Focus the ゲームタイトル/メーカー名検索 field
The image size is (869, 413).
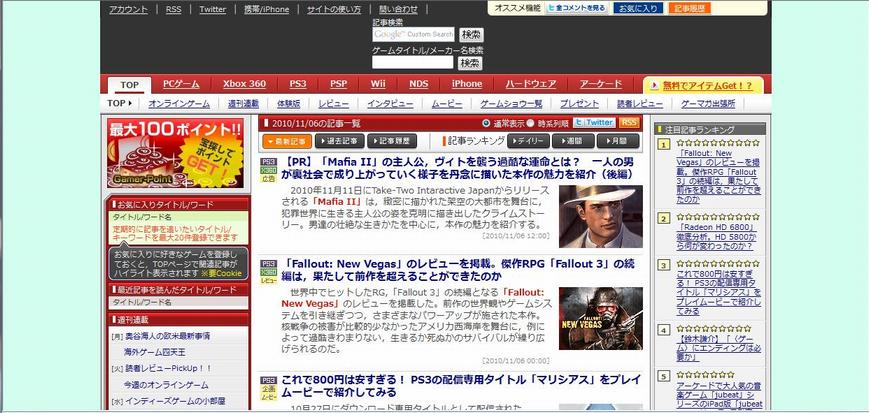tap(413, 63)
